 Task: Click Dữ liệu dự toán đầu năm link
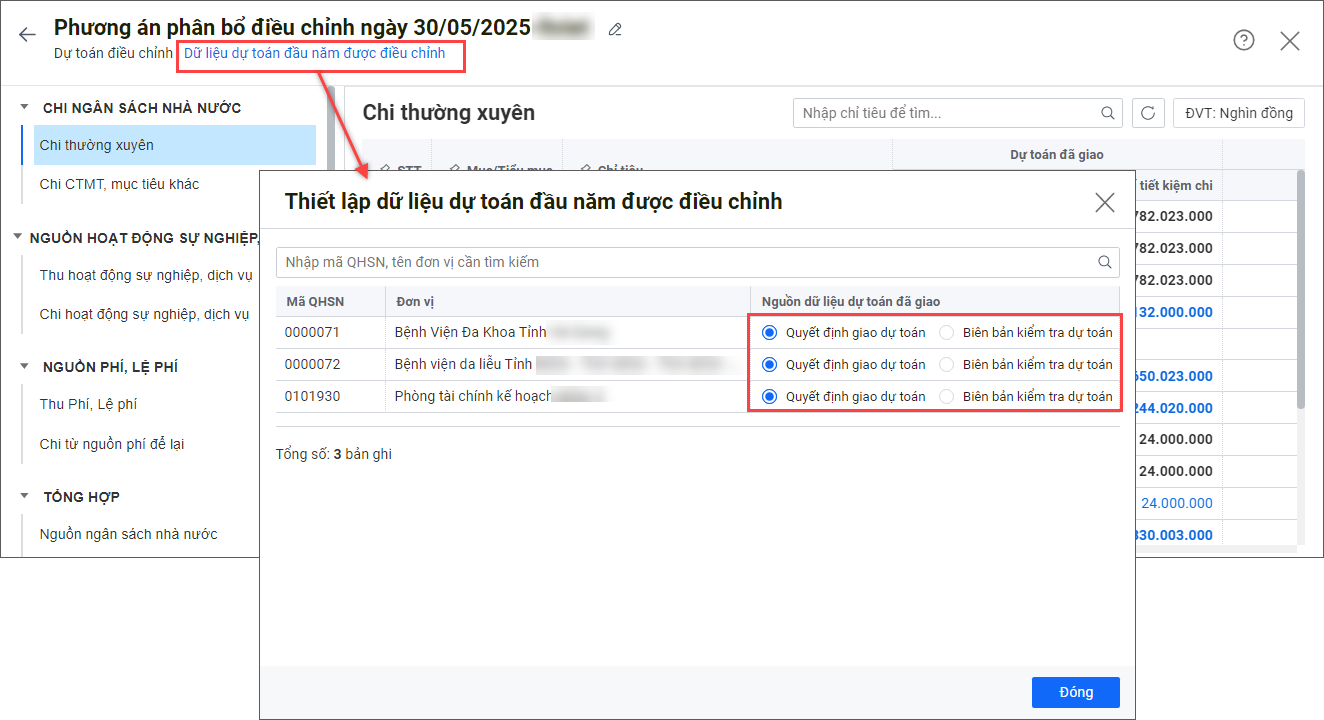click(x=314, y=53)
